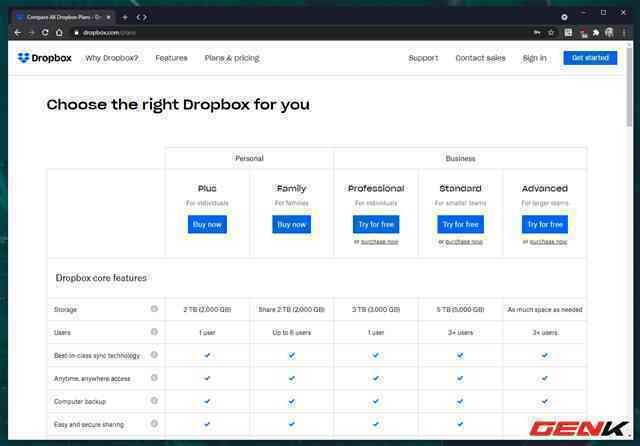Click the browser back arrow
Viewport: 640px width, 446px height.
(17, 33)
